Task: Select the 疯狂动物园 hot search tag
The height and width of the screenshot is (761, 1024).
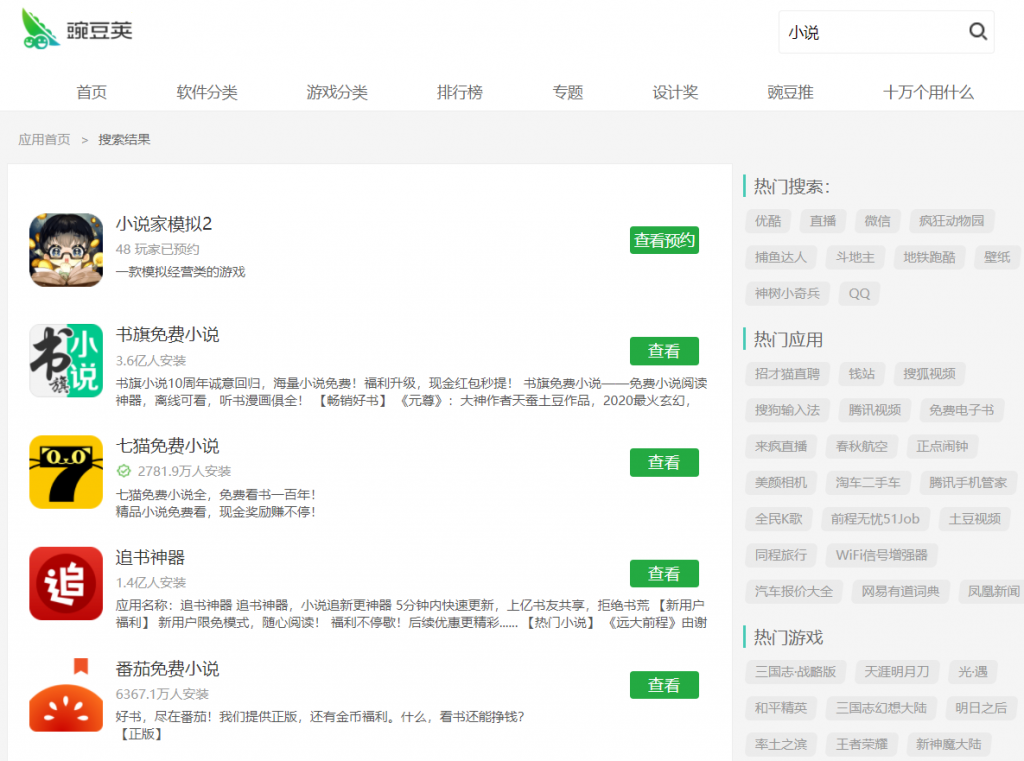Action: click(952, 221)
